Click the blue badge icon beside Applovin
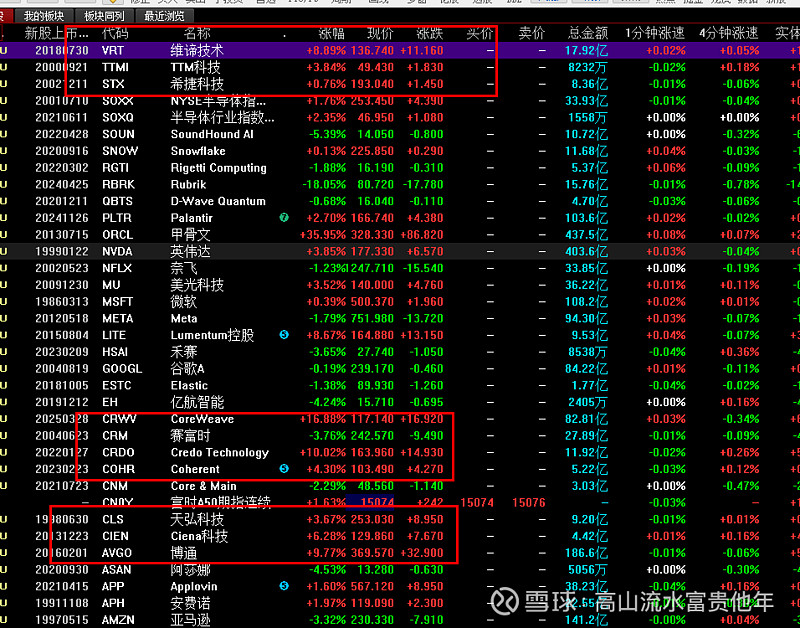The width and height of the screenshot is (800, 628). pyautogui.click(x=284, y=586)
